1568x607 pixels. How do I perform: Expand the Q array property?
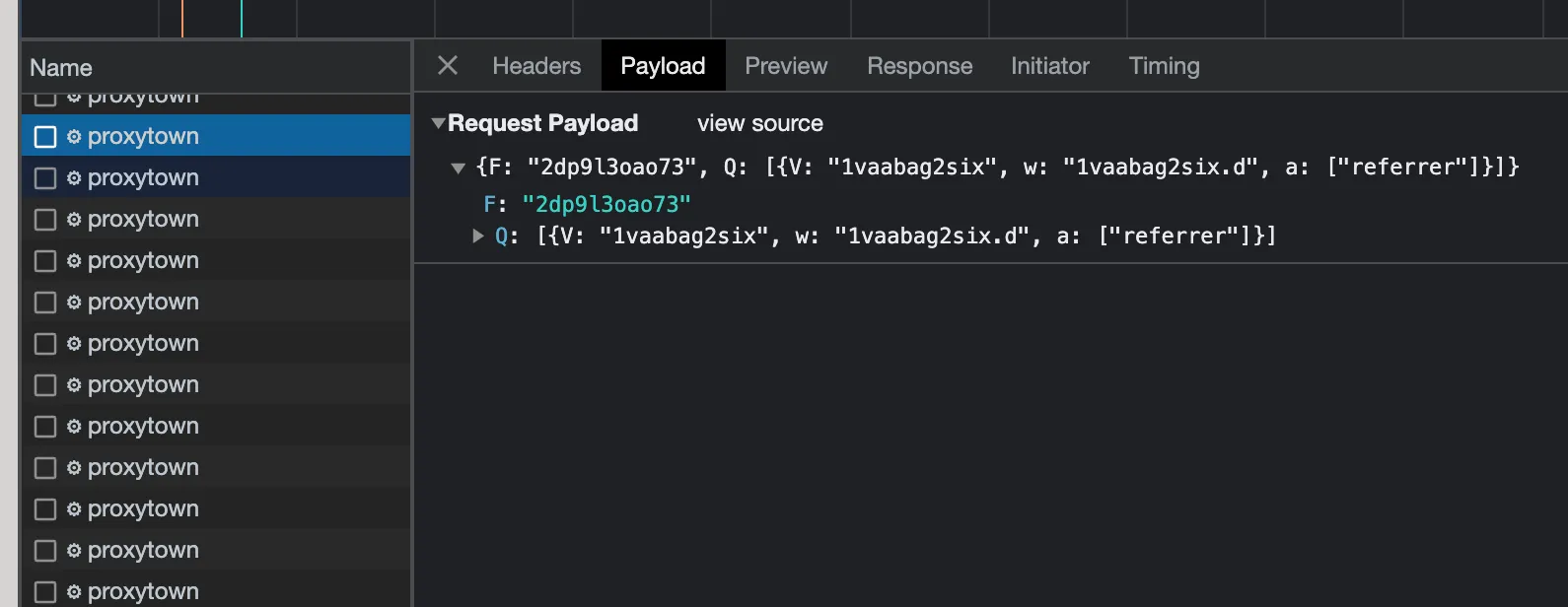click(478, 236)
